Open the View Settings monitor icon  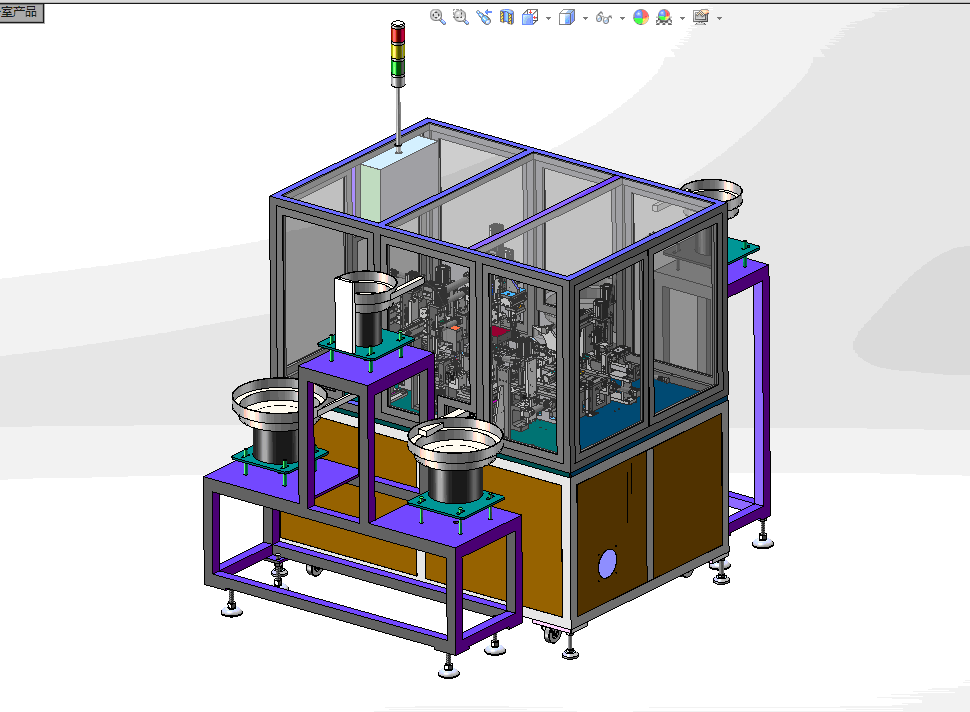701,17
